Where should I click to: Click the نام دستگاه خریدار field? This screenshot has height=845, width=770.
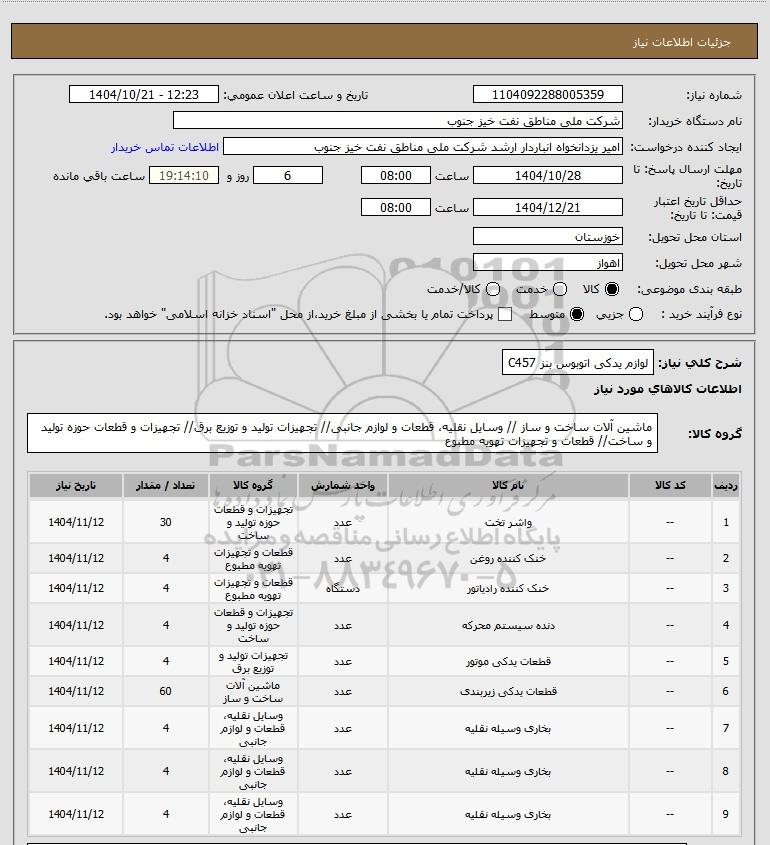tap(398, 120)
